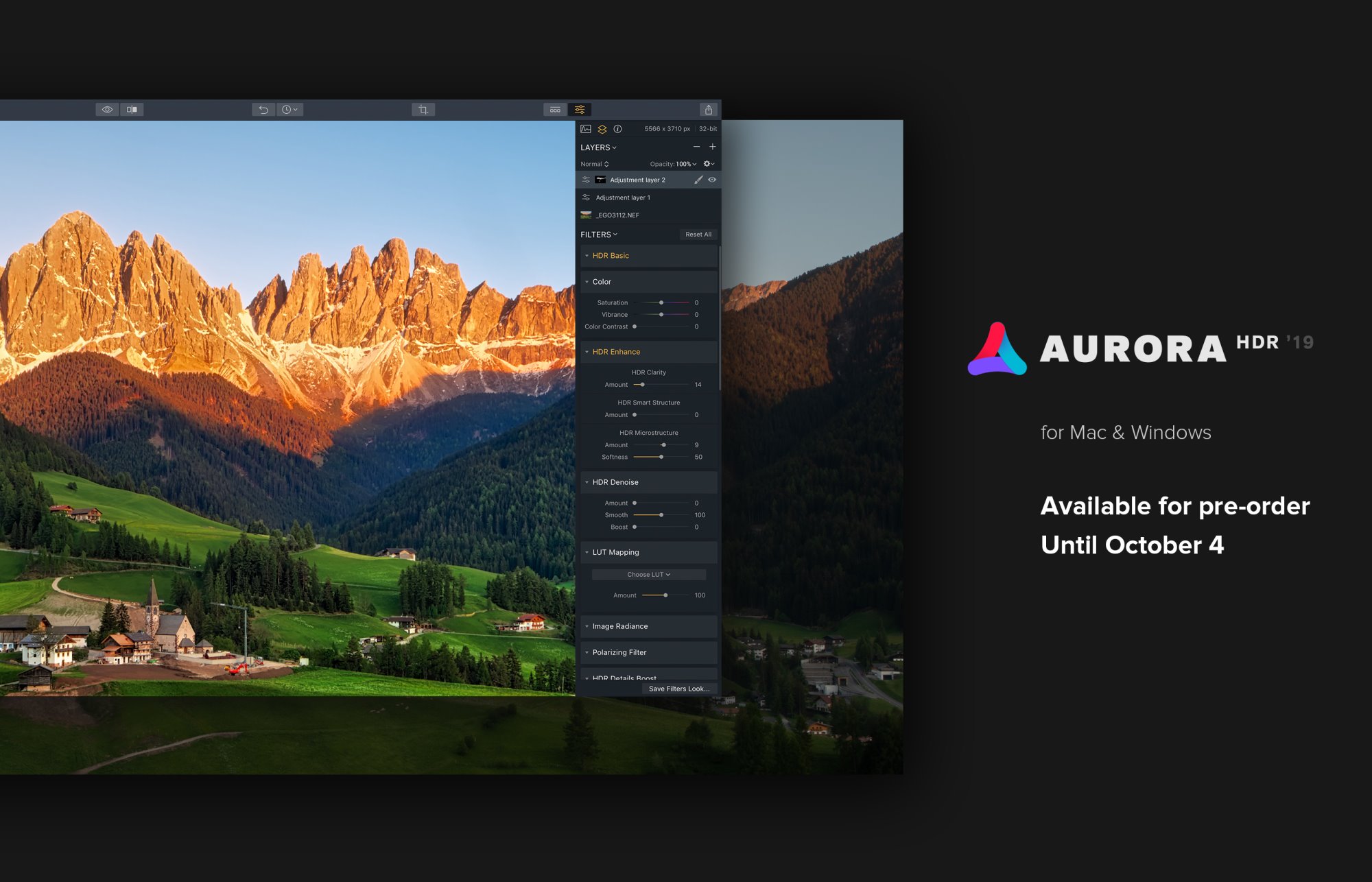Remove the selected layer with minus
The width and height of the screenshot is (1372, 882).
(696, 147)
